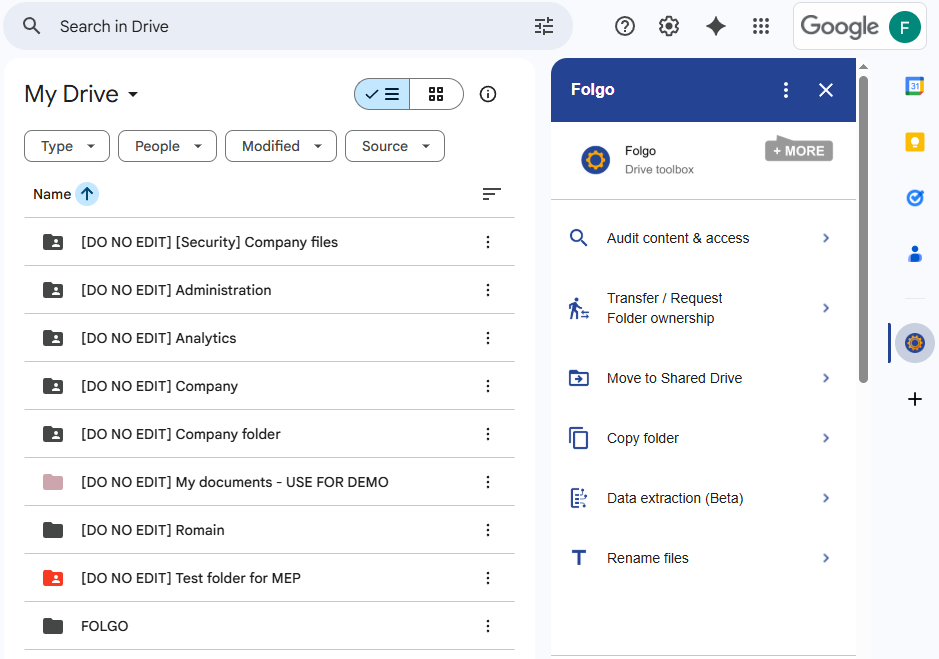Reverse sort direction arrow next to Name
Viewport: 939px width, 659px height.
(x=87, y=194)
